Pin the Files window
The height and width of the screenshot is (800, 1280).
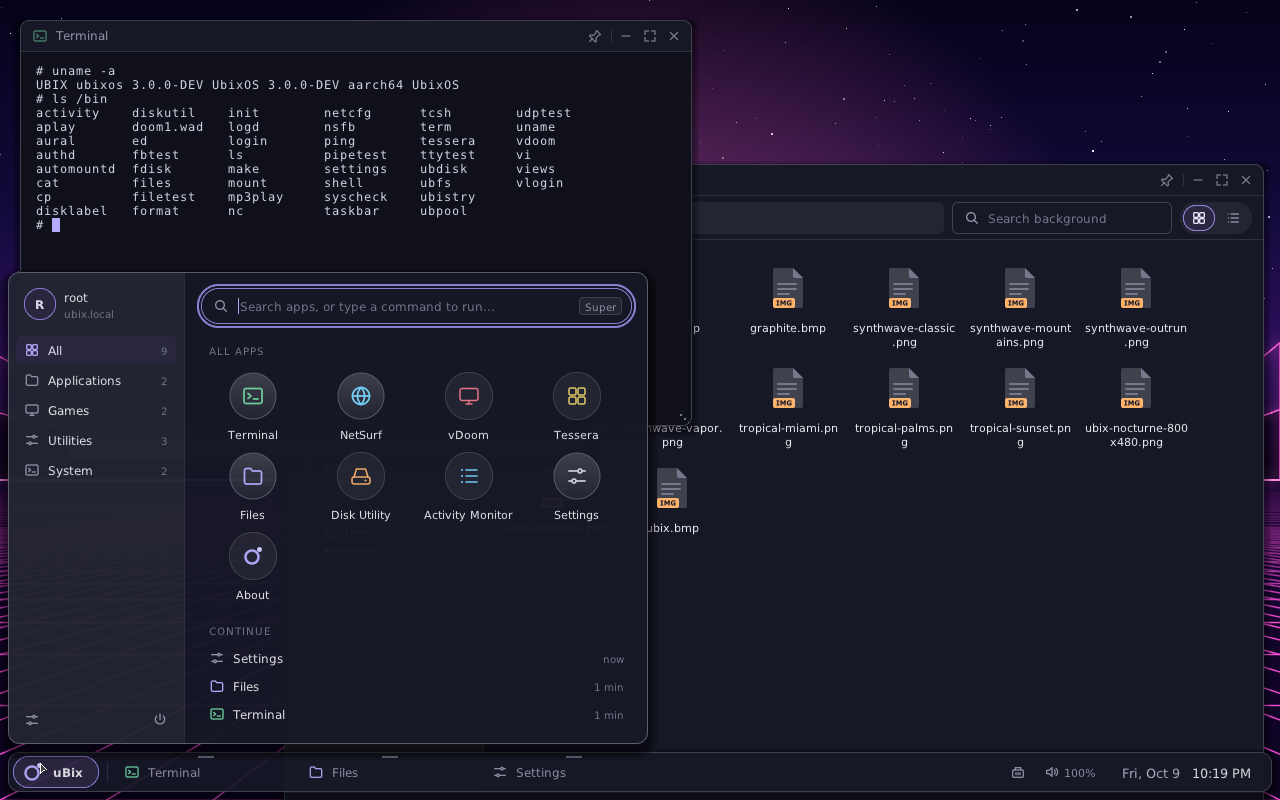click(x=1166, y=180)
